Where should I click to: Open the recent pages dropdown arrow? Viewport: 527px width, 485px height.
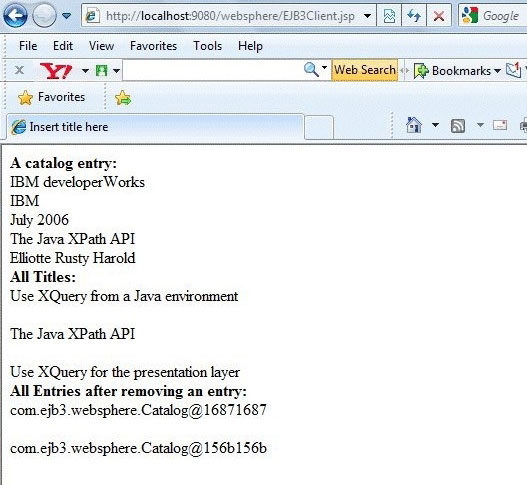67,16
